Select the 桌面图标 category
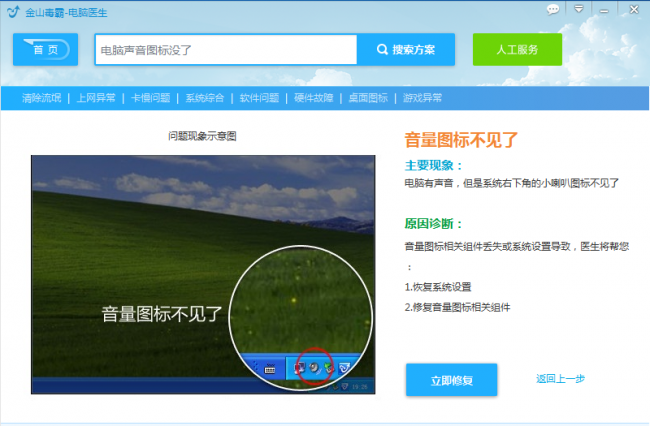This screenshot has width=650, height=426. (368, 98)
